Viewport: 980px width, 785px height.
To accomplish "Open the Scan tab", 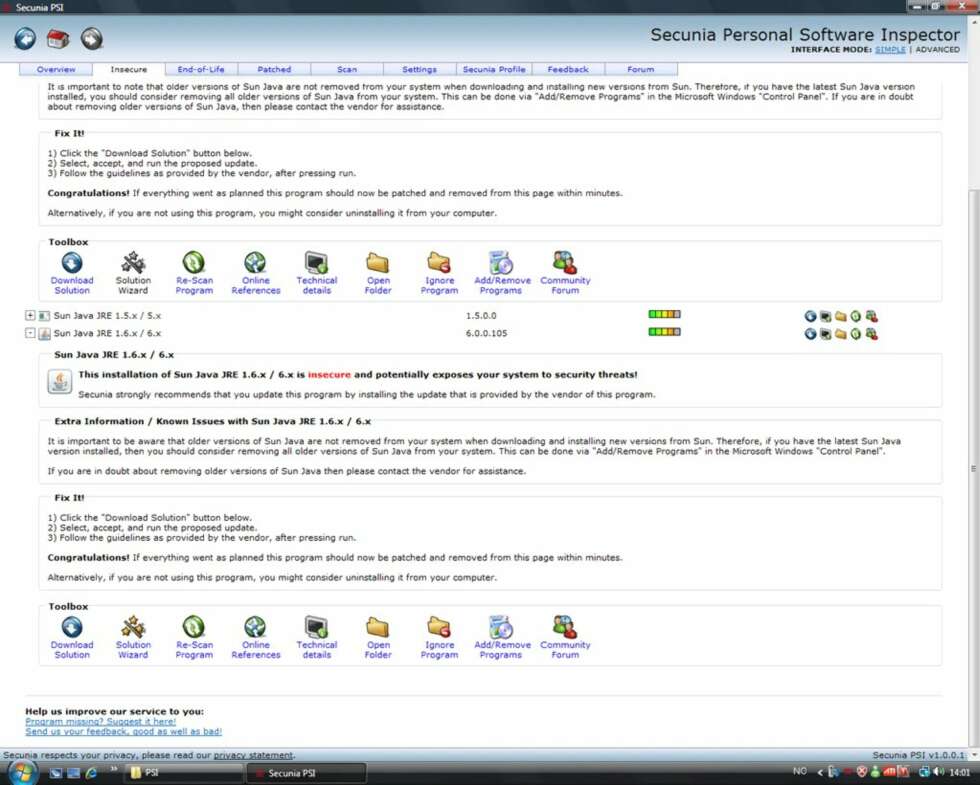I will pos(347,69).
